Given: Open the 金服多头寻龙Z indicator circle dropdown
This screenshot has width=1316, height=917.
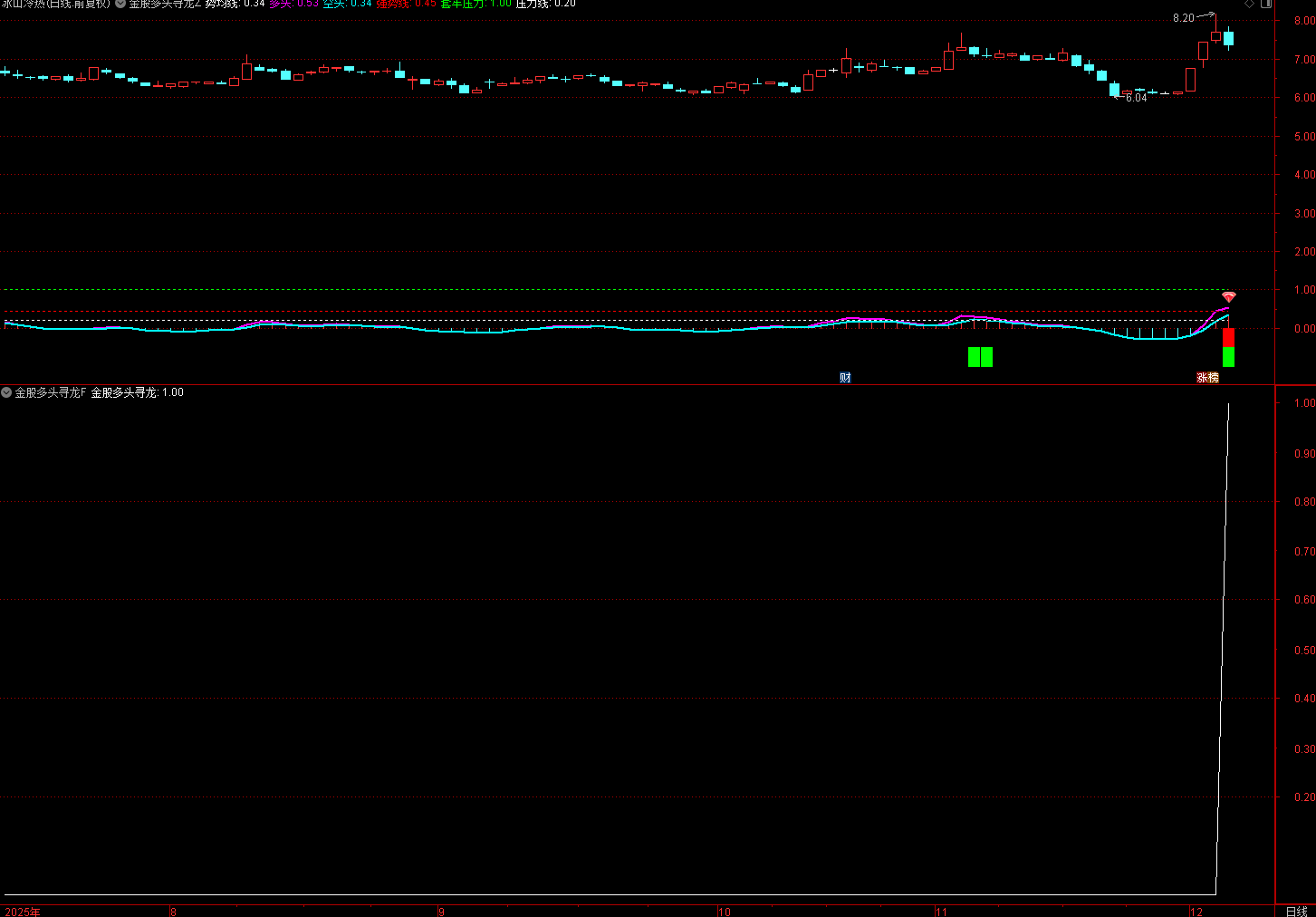Looking at the screenshot, I should coord(120,4).
